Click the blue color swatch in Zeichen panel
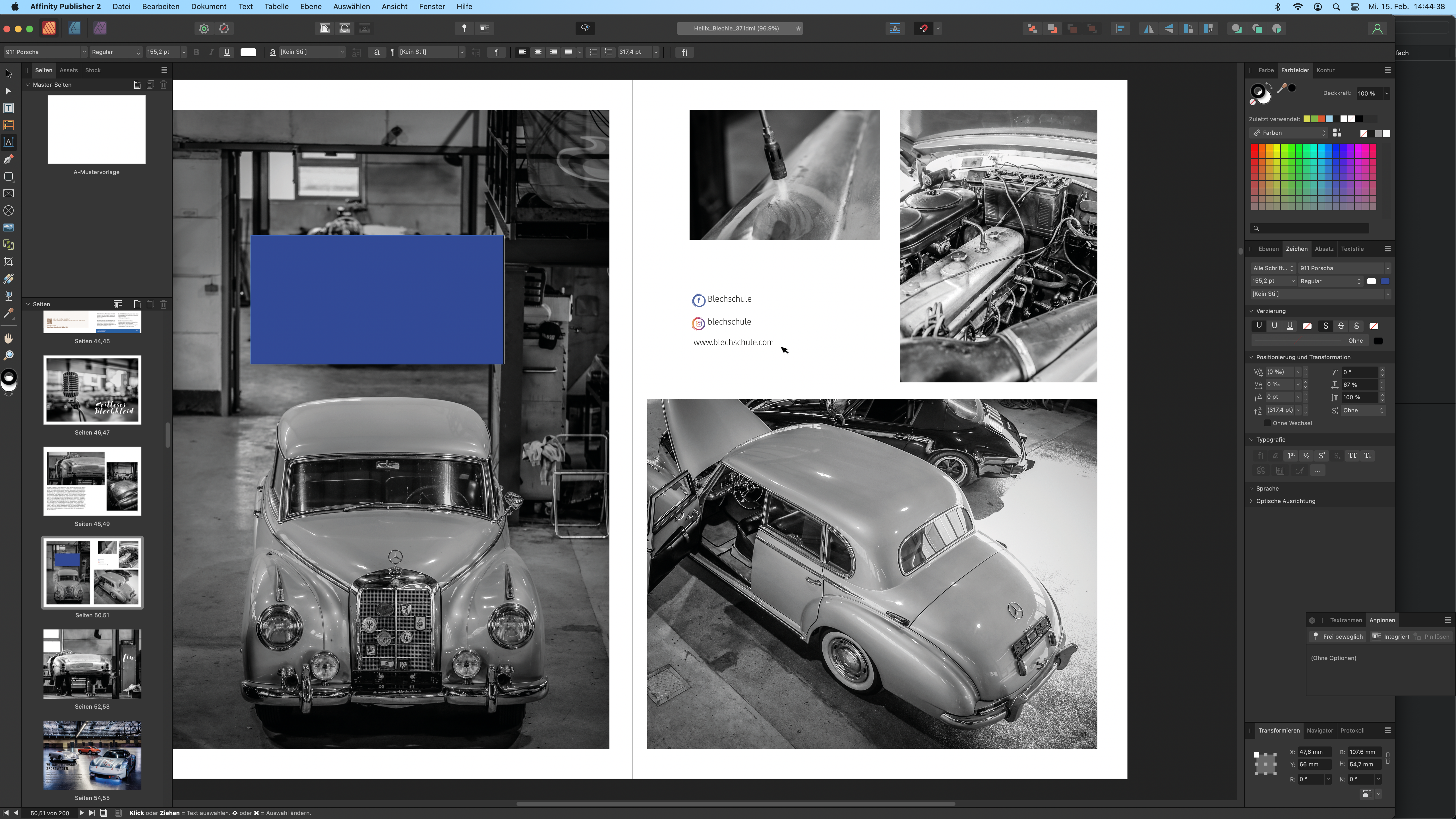 tap(1385, 281)
